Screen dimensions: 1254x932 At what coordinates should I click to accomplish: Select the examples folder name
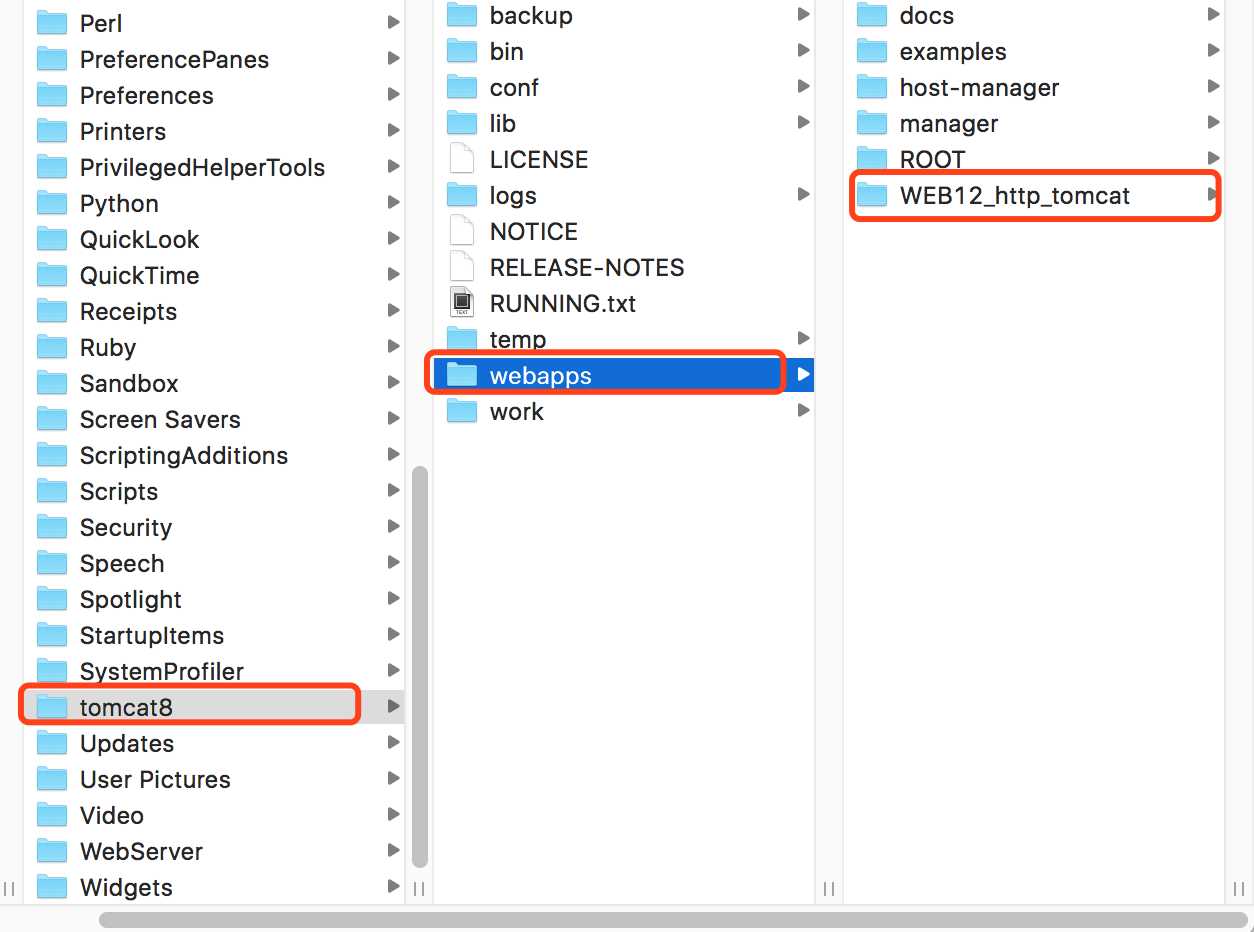(953, 52)
